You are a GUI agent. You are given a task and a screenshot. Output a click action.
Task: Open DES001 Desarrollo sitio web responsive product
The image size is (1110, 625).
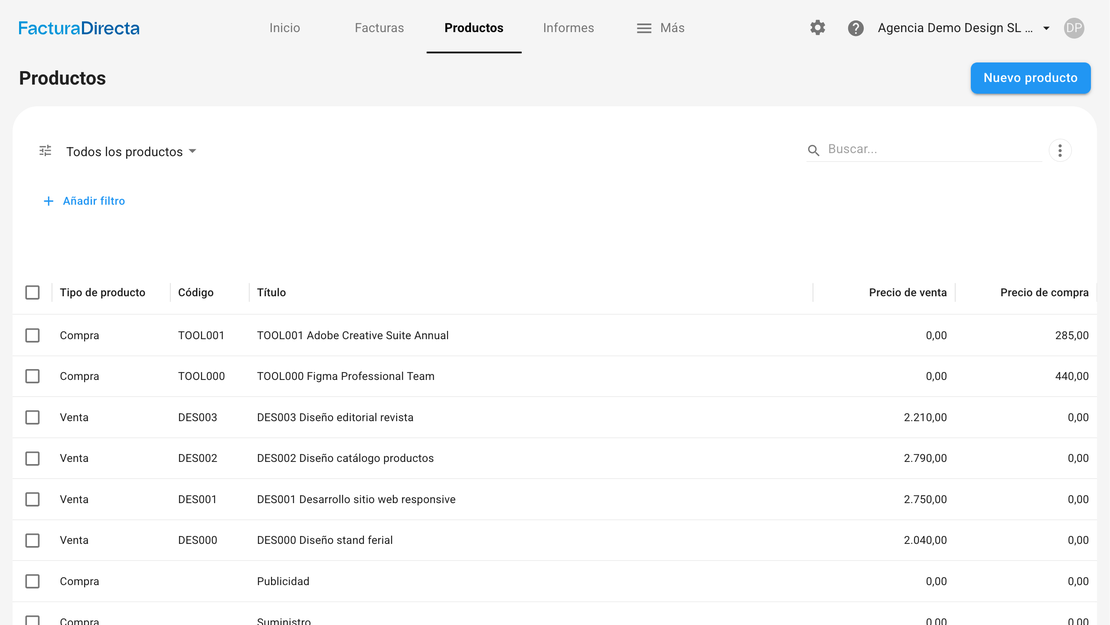click(356, 499)
